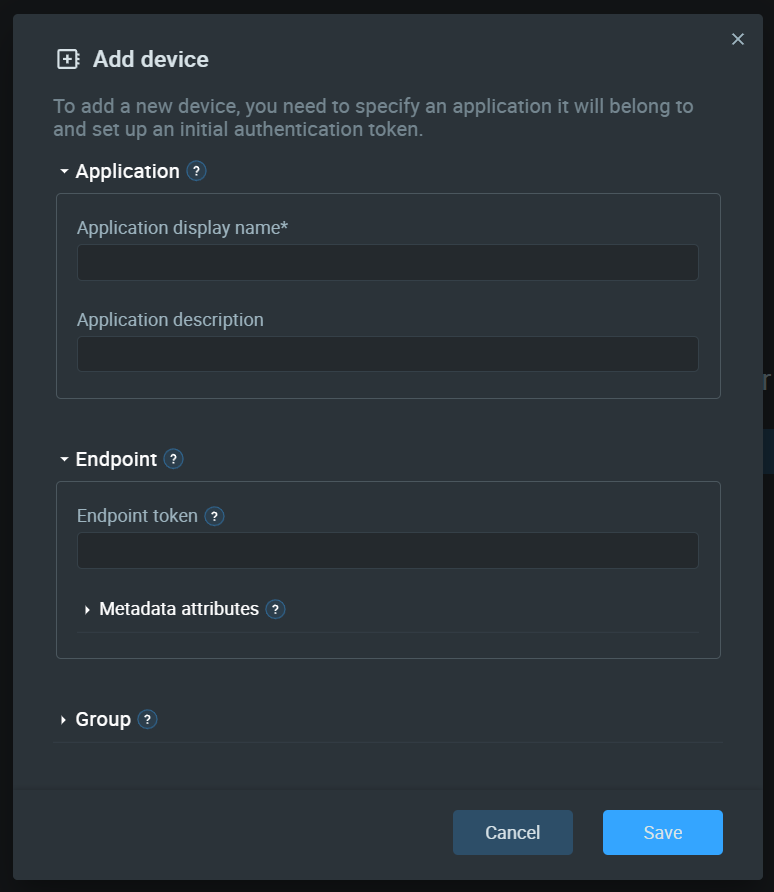Click the Group heading label

click(103, 719)
